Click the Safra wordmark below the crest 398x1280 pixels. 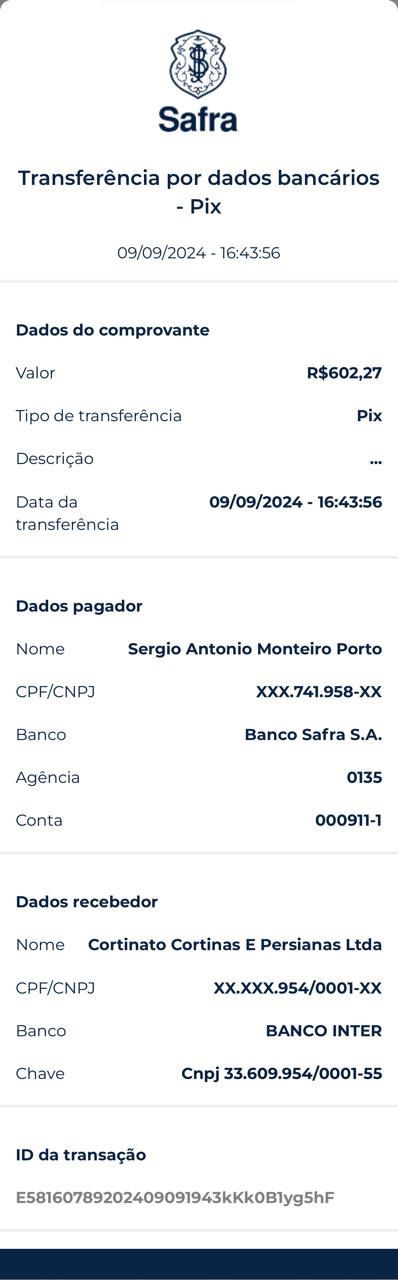(x=198, y=120)
